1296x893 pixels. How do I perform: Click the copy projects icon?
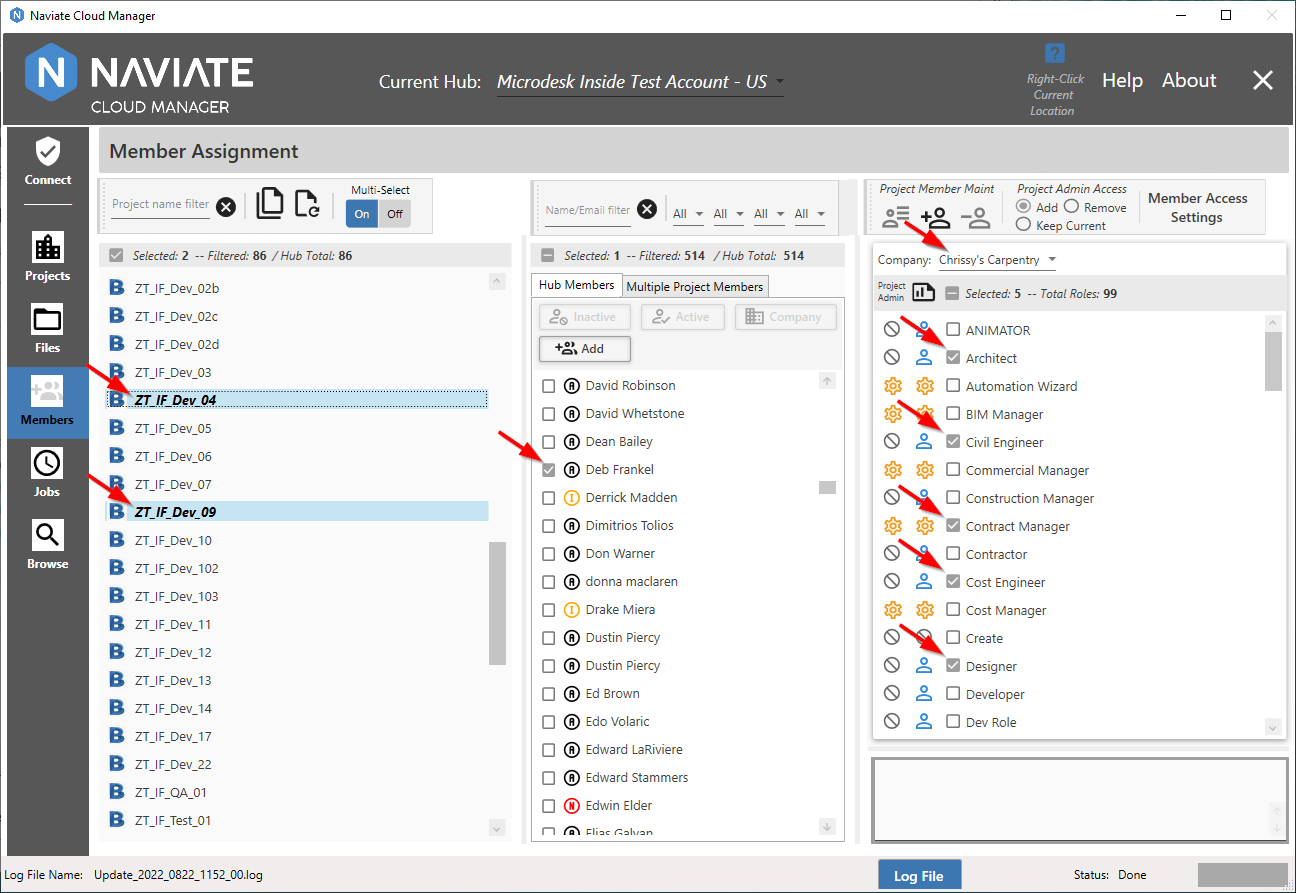click(270, 203)
